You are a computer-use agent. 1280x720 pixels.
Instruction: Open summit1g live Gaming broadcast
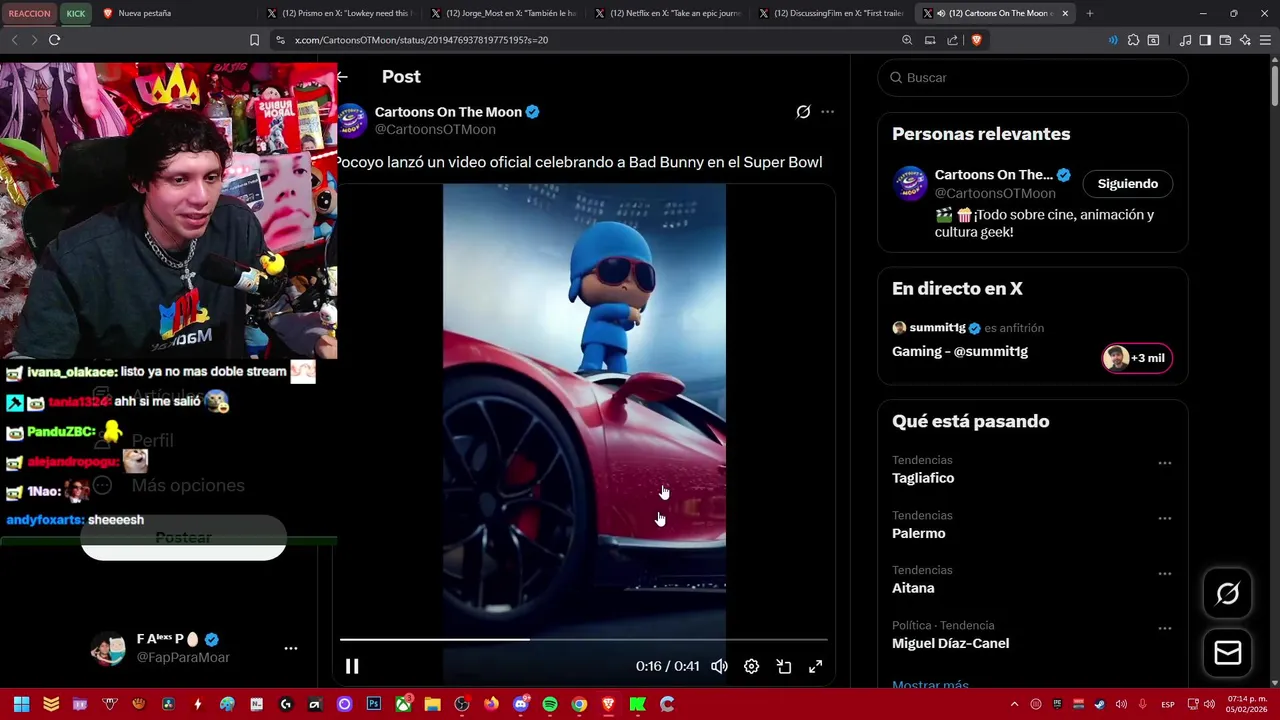click(960, 351)
